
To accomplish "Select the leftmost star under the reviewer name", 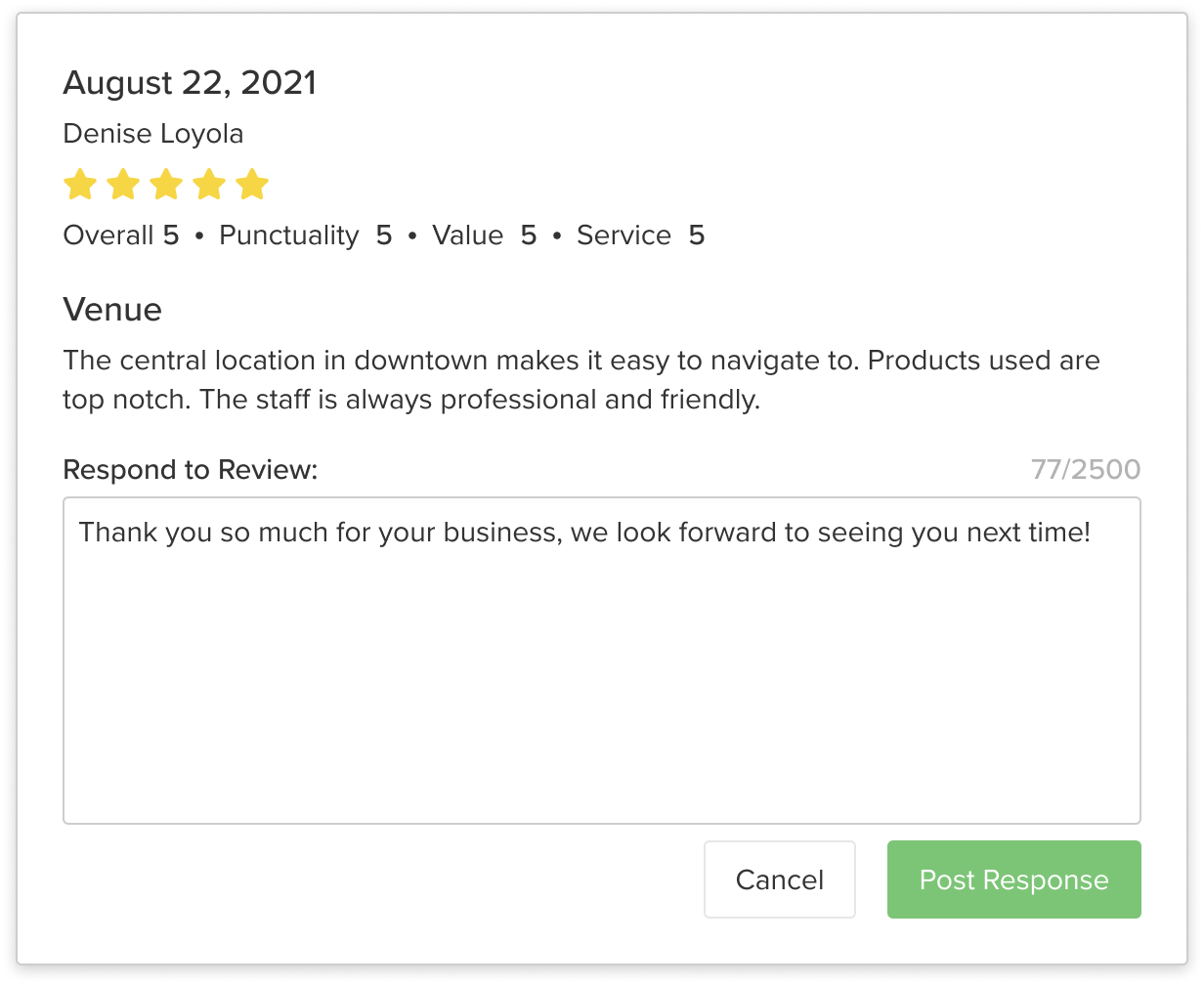I will (80, 183).
